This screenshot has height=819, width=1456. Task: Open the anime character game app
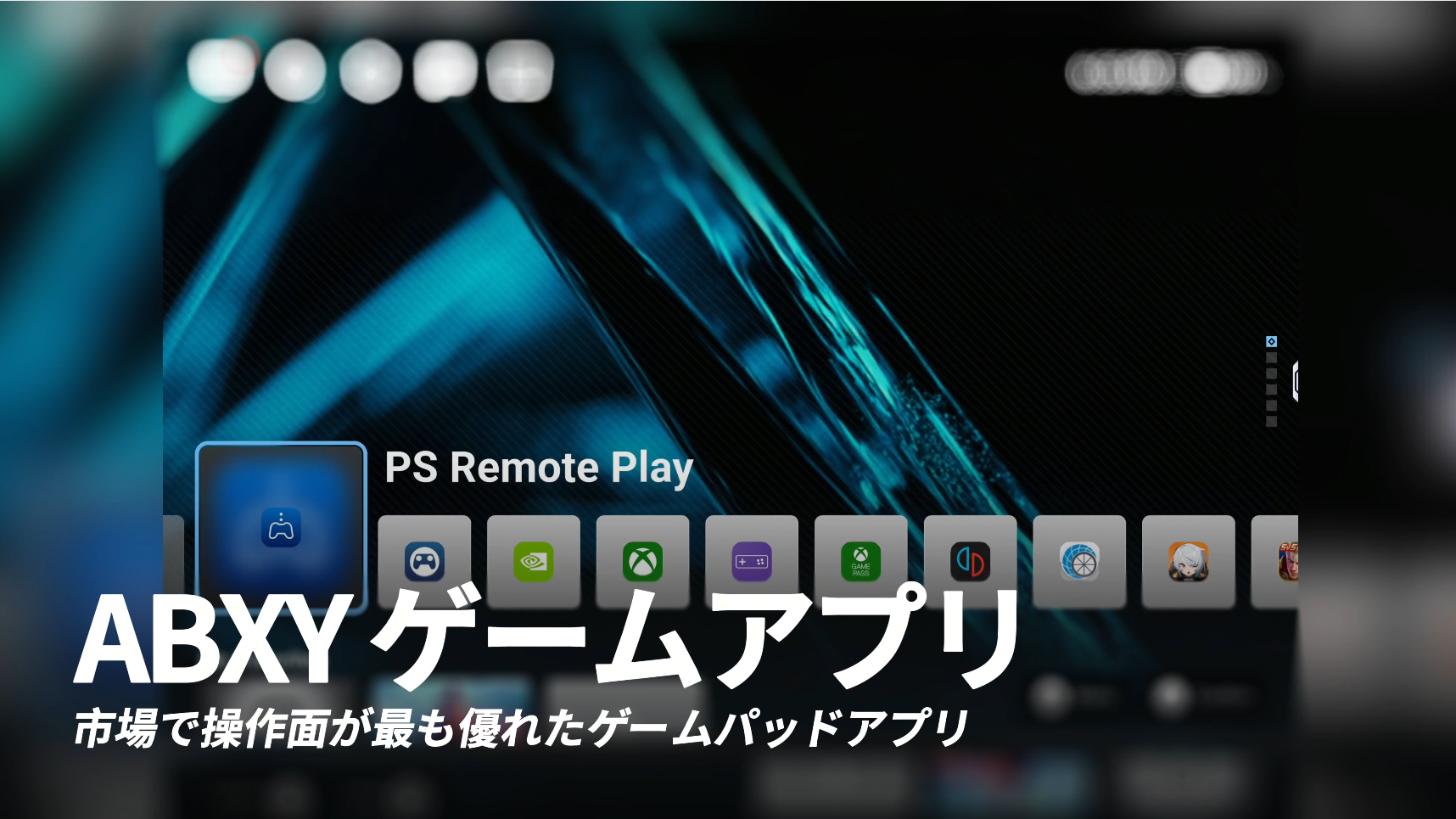click(1188, 560)
